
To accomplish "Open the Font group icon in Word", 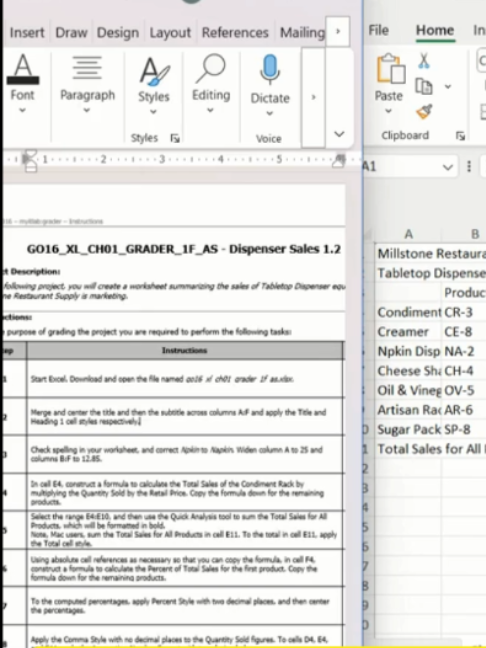I will coord(23,69).
